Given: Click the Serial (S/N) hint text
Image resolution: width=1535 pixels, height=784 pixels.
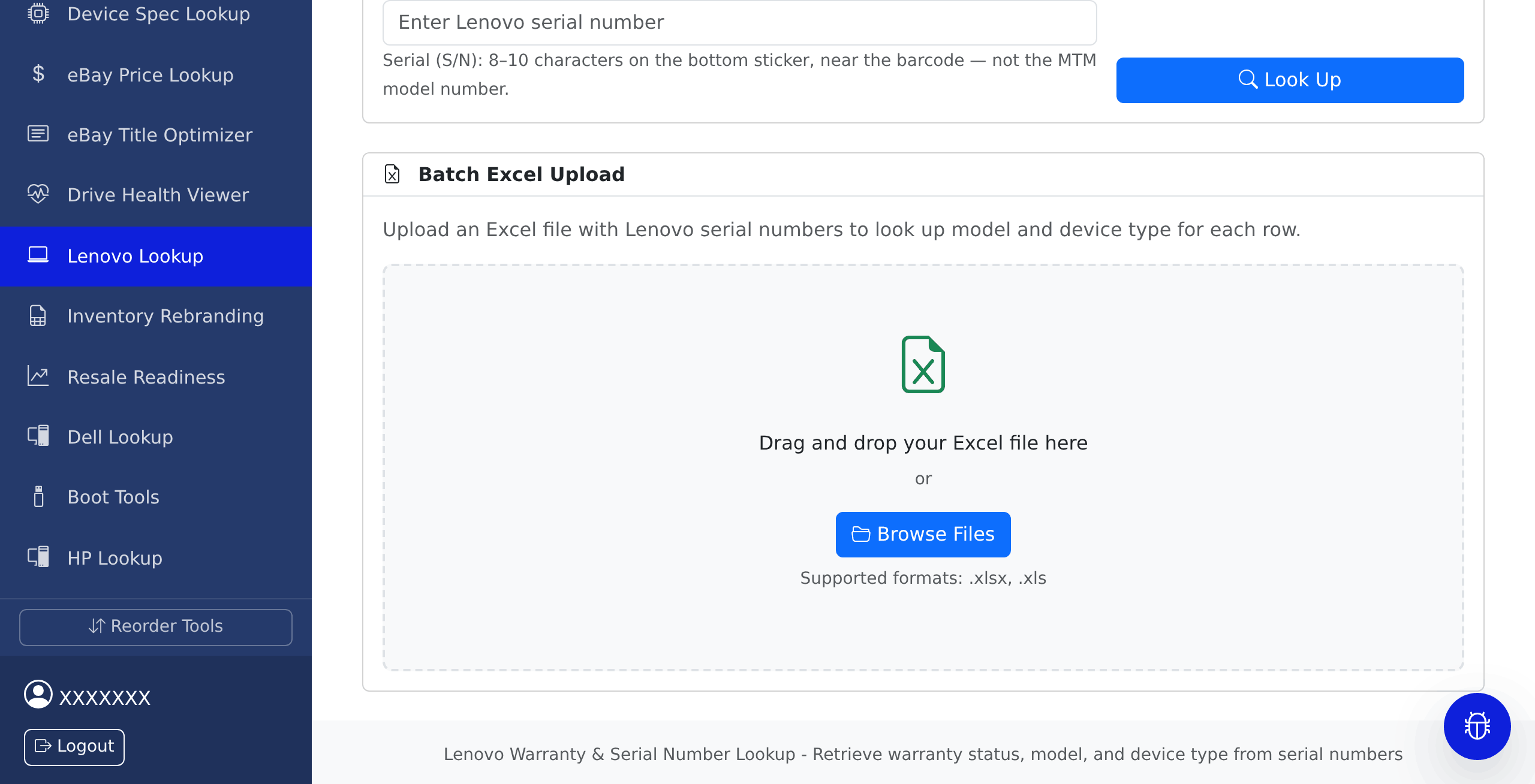Looking at the screenshot, I should click(740, 74).
